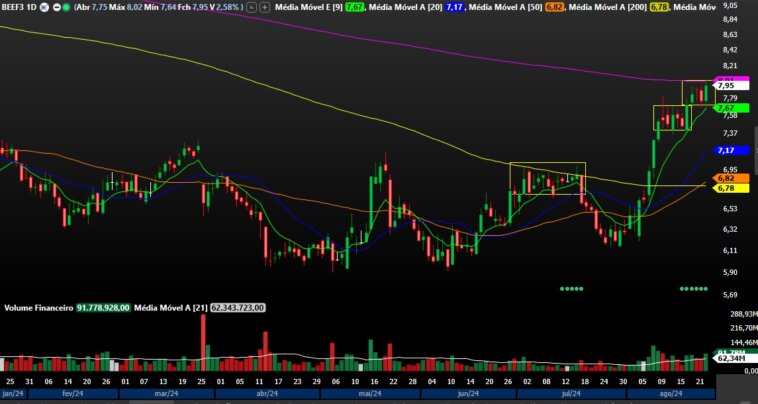This screenshot has width=758, height=404.
Task: Click the round blue icon beside 1D
Action: (45, 7)
